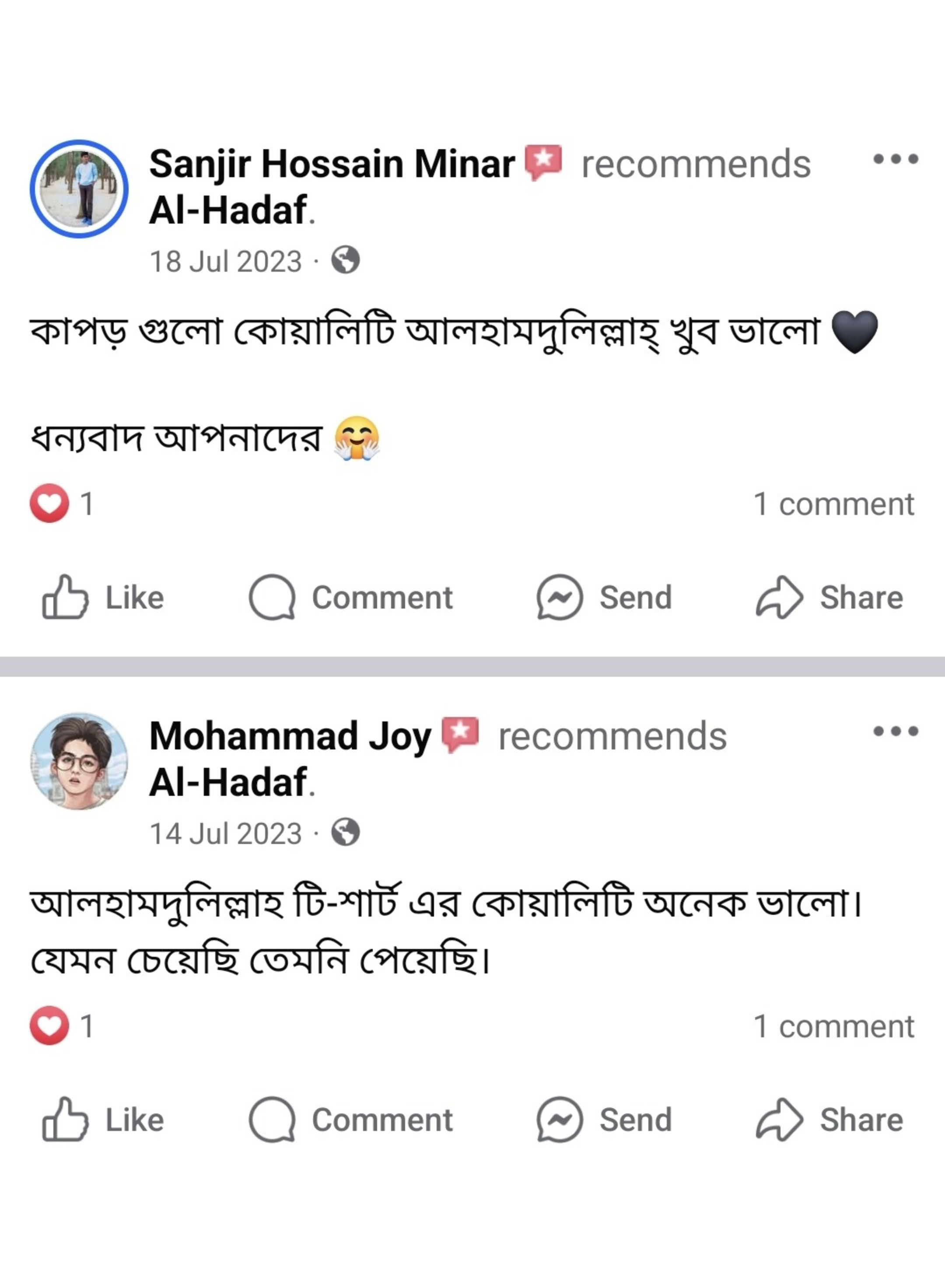Open Sanjir Hossain Minar's profile name

click(x=332, y=164)
